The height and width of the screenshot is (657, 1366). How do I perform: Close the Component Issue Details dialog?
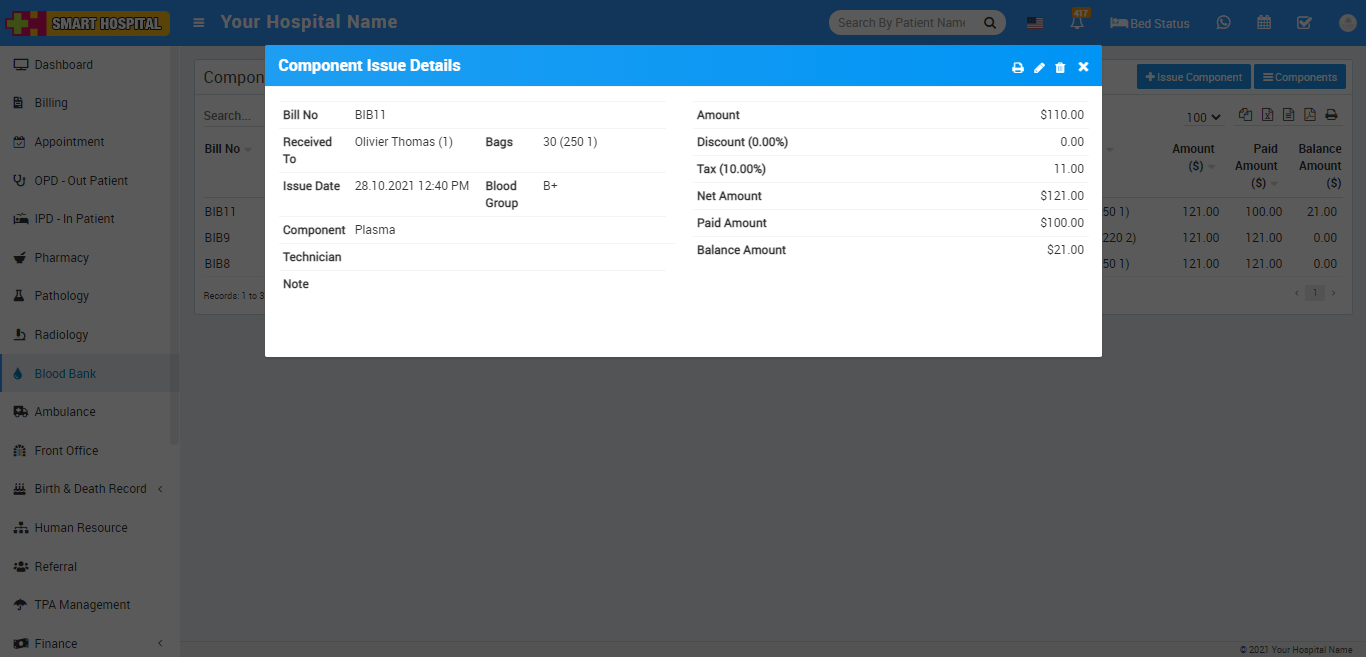[1083, 67]
